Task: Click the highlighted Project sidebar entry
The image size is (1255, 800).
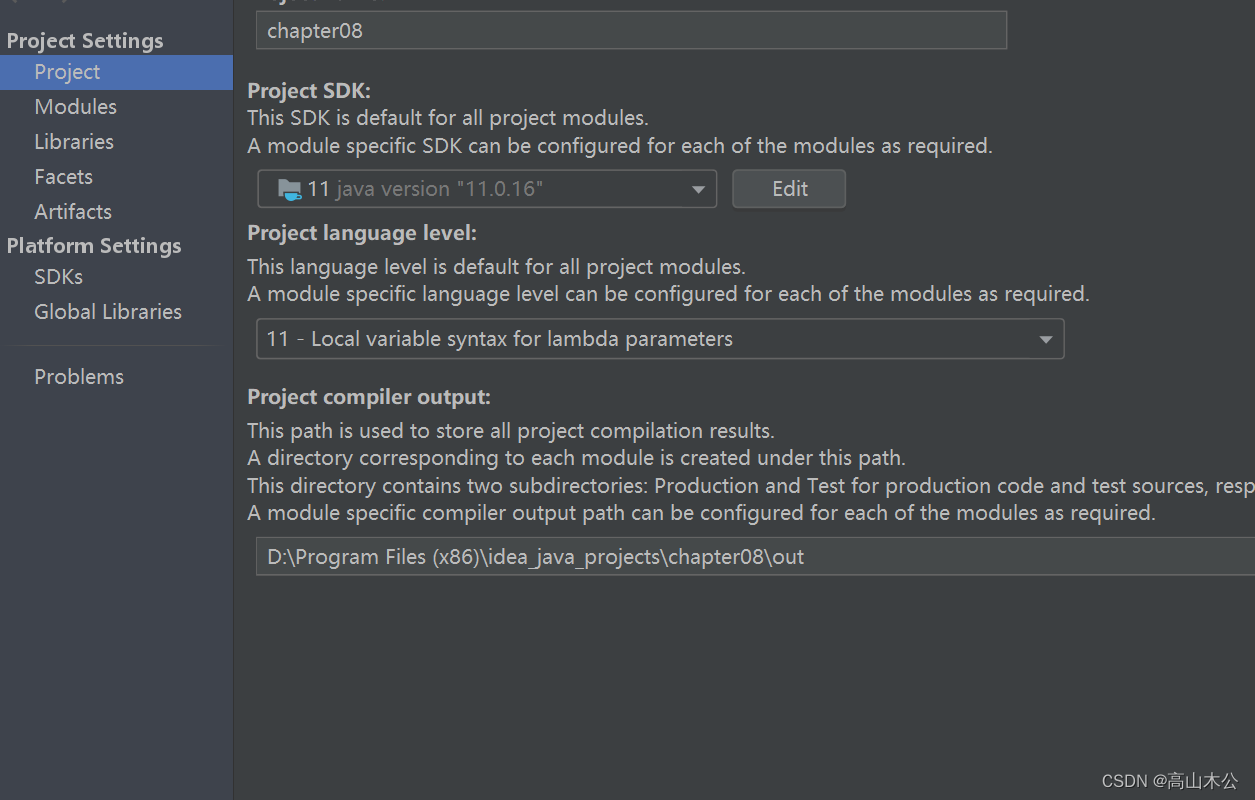Action: click(x=66, y=71)
